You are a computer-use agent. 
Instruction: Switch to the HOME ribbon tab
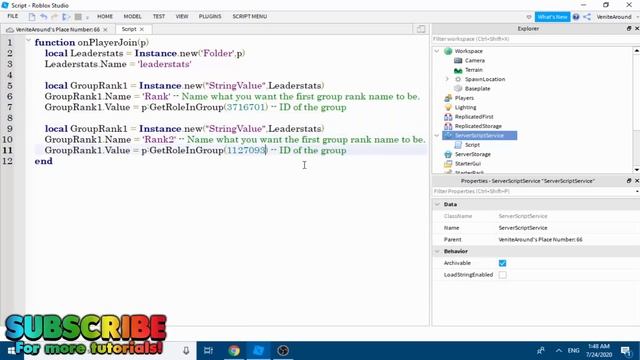pos(105,16)
